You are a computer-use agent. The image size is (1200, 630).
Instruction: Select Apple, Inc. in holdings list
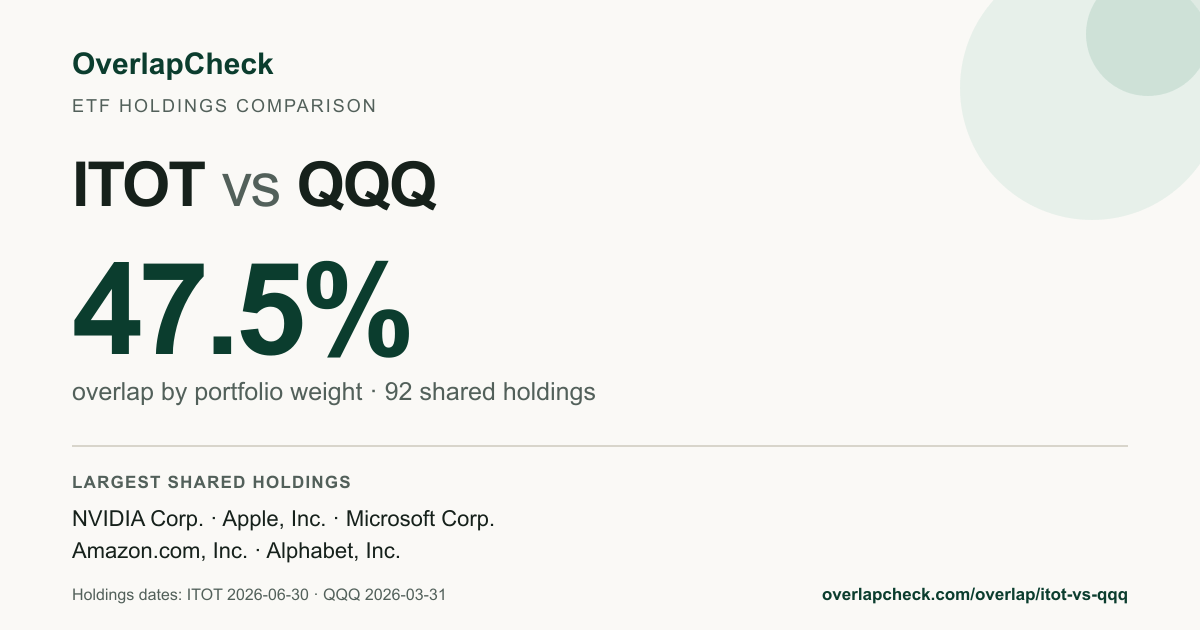(x=274, y=519)
